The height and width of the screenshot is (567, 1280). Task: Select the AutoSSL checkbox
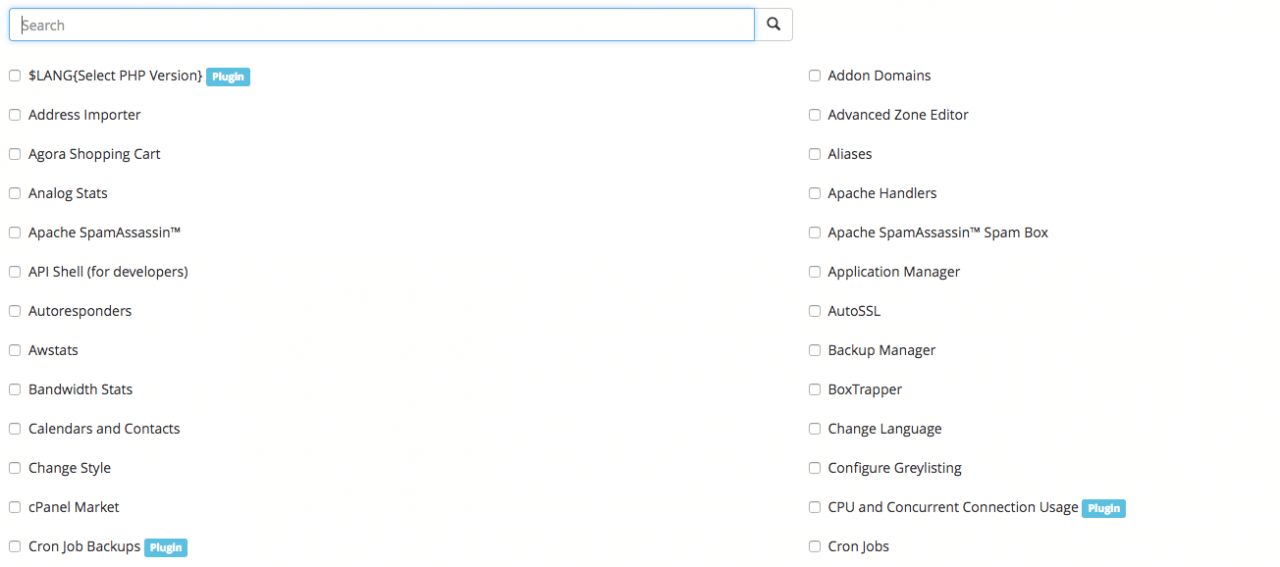815,311
